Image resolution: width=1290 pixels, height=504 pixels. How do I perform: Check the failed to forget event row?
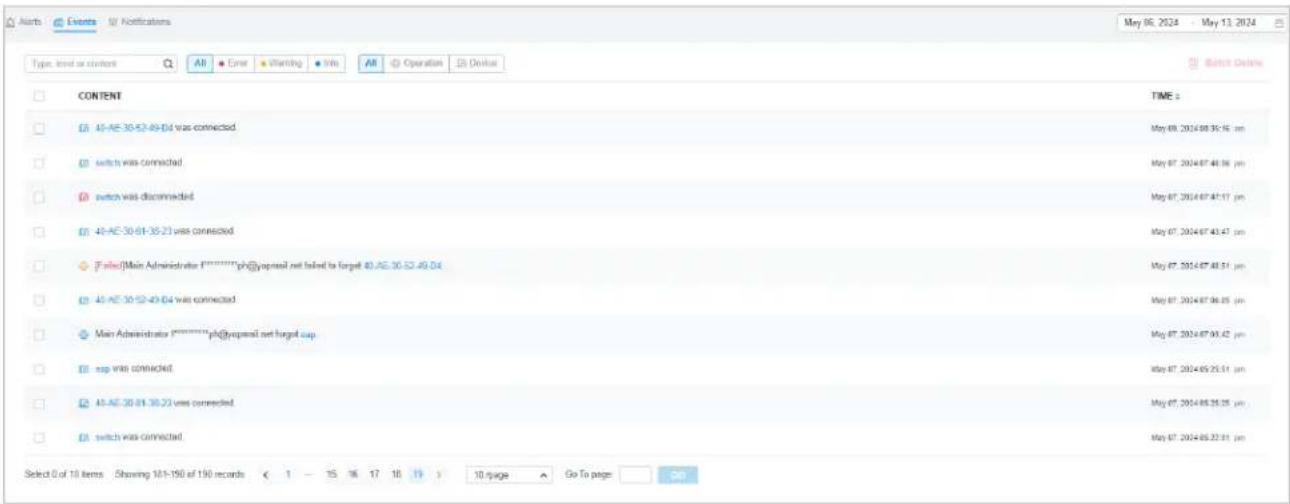pyautogui.click(x=39, y=266)
